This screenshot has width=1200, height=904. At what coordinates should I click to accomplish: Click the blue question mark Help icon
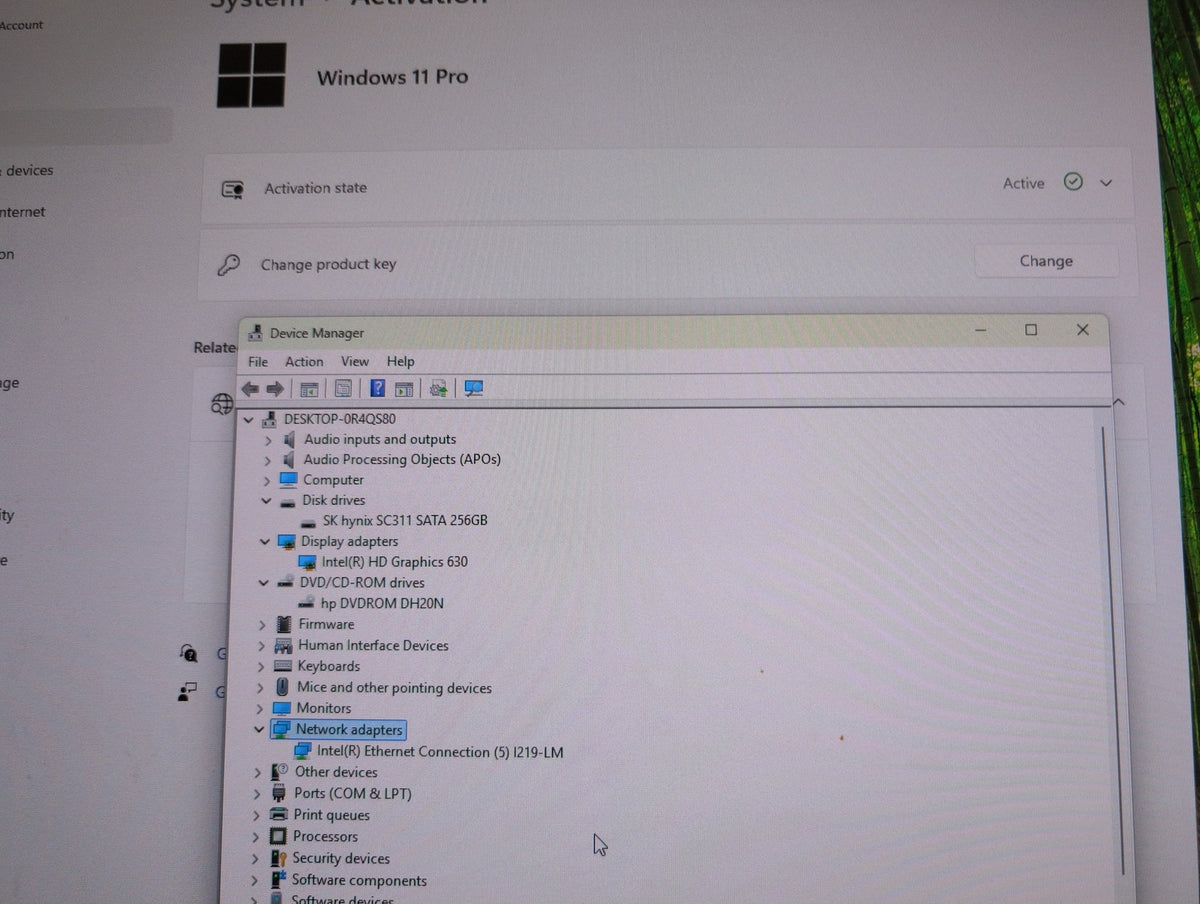click(x=378, y=388)
